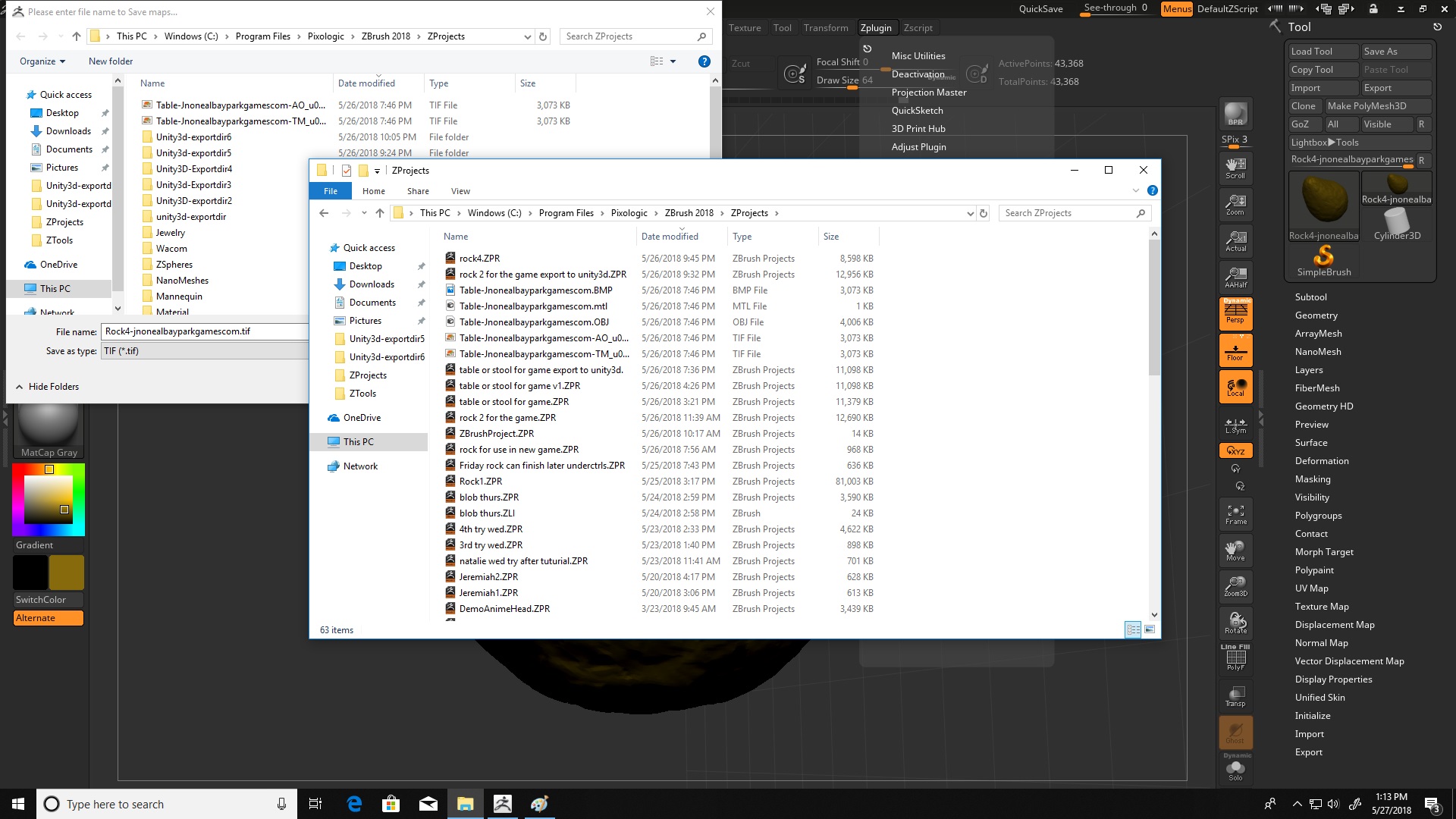
Task: Click the SwitchColor button
Action: (49, 600)
